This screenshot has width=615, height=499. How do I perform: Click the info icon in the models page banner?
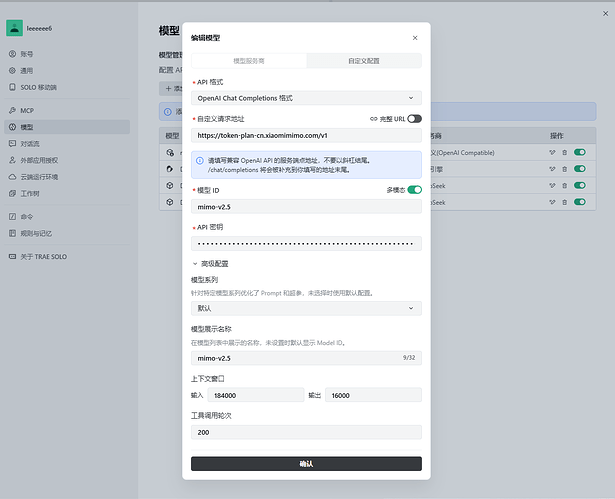pyautogui.click(x=167, y=112)
